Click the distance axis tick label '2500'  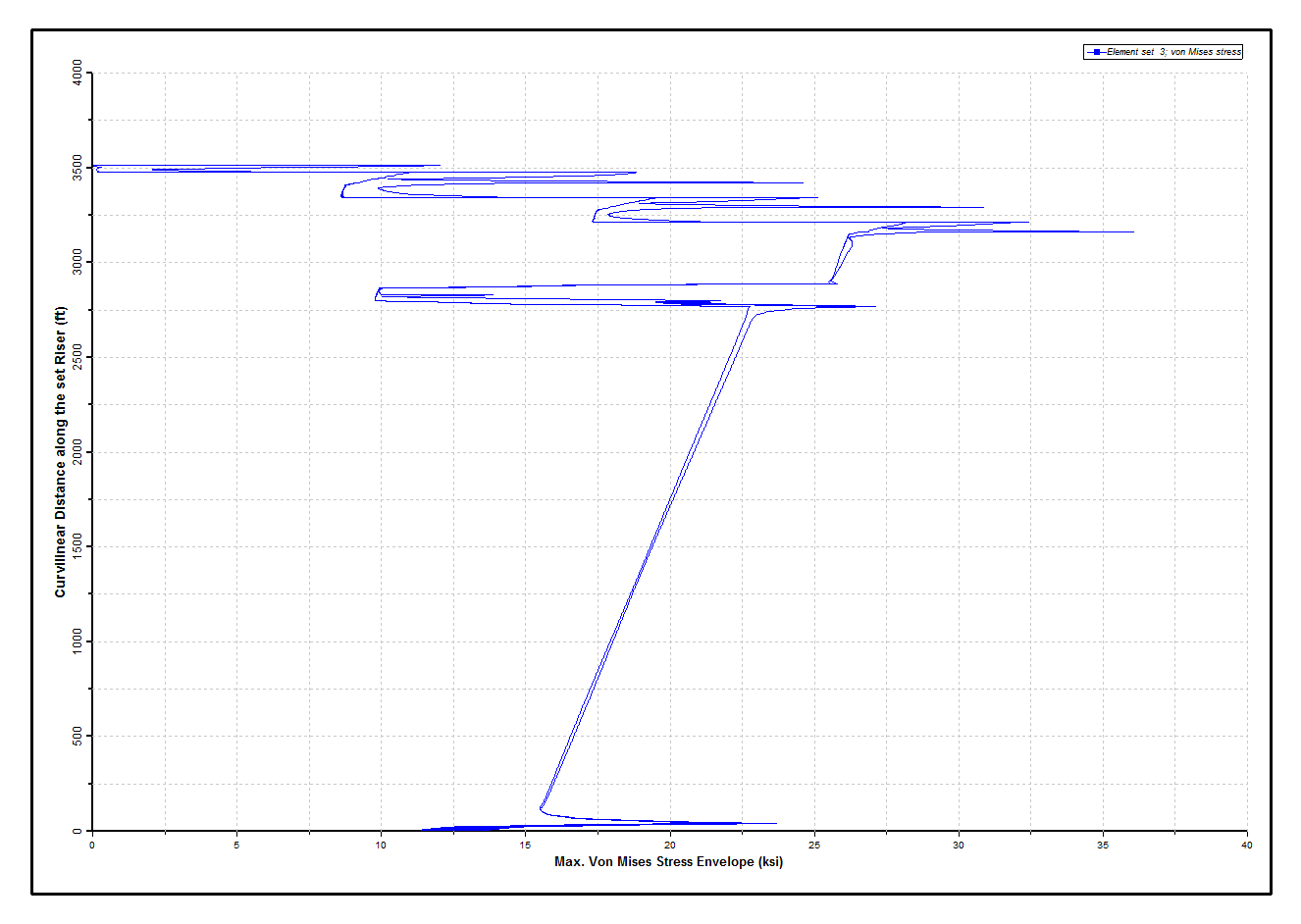tap(78, 357)
